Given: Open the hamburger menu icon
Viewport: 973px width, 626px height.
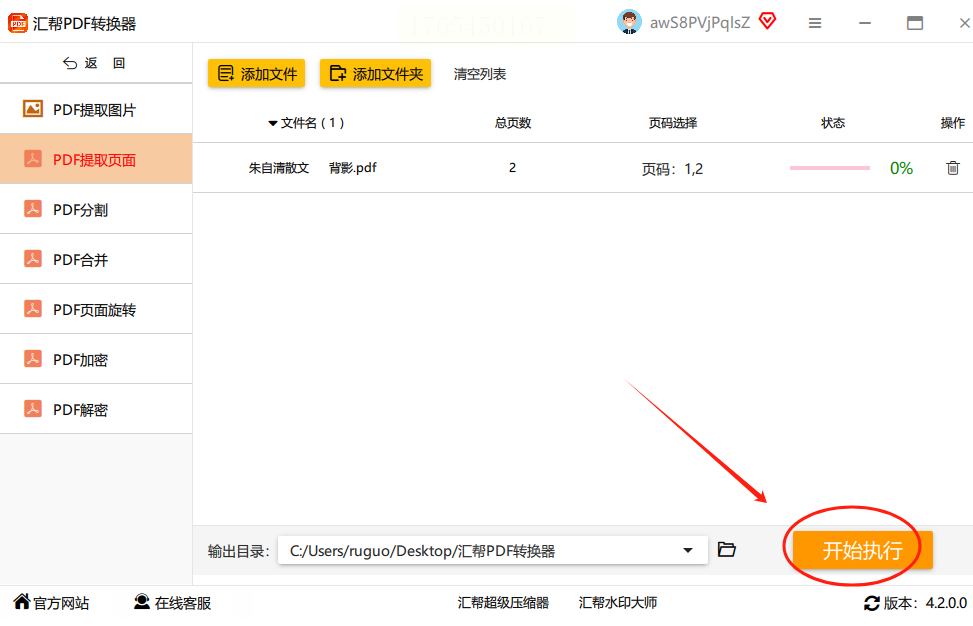Looking at the screenshot, I should pos(815,23).
